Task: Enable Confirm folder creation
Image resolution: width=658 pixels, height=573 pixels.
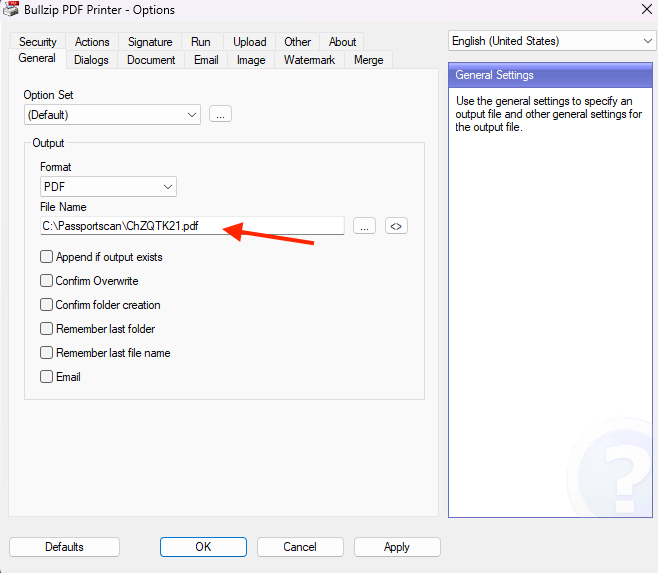Action: click(x=47, y=305)
